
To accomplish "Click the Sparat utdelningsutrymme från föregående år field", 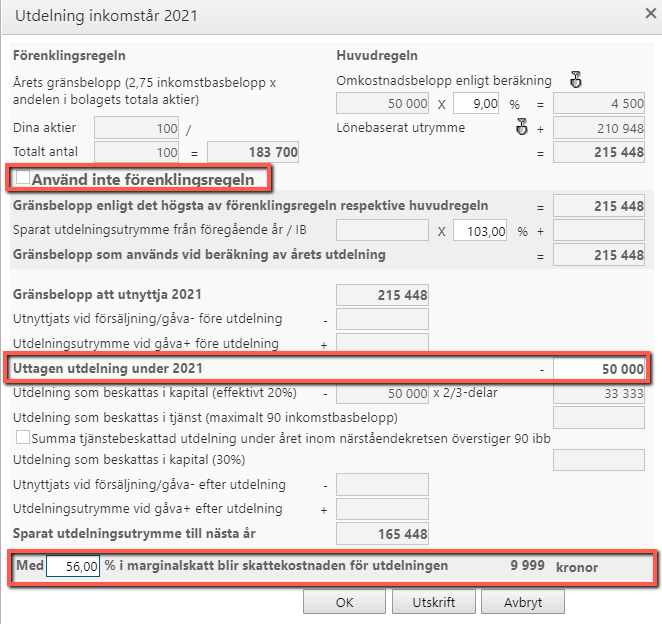I will tap(382, 230).
